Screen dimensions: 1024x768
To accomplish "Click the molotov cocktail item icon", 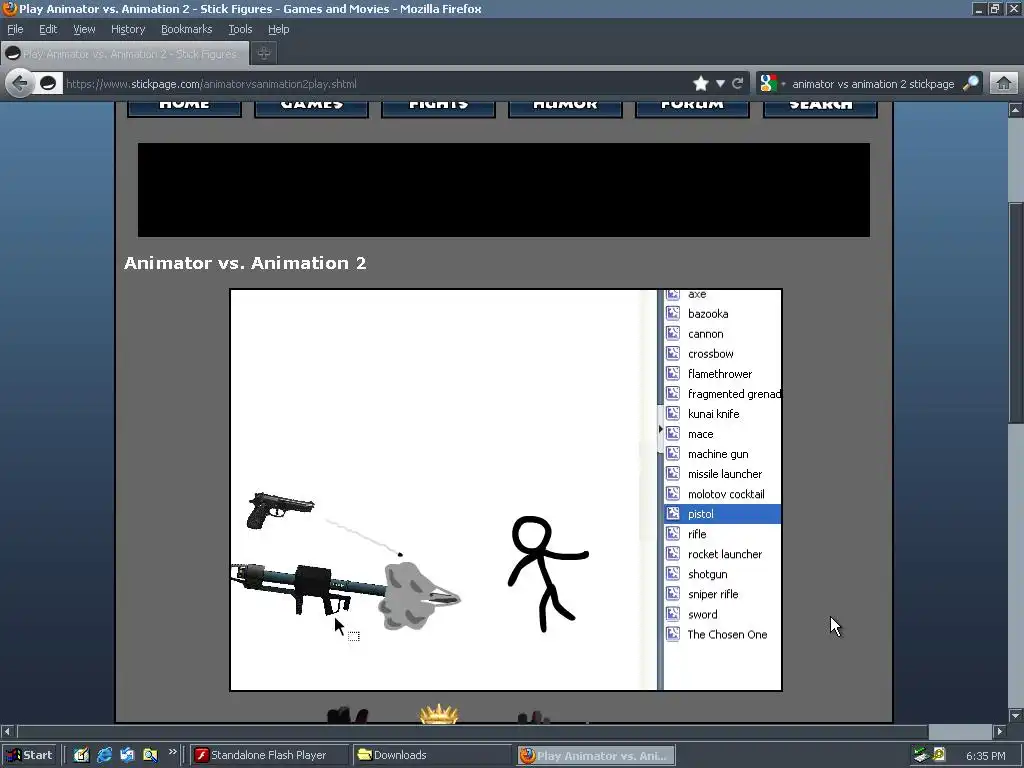I will pos(673,494).
